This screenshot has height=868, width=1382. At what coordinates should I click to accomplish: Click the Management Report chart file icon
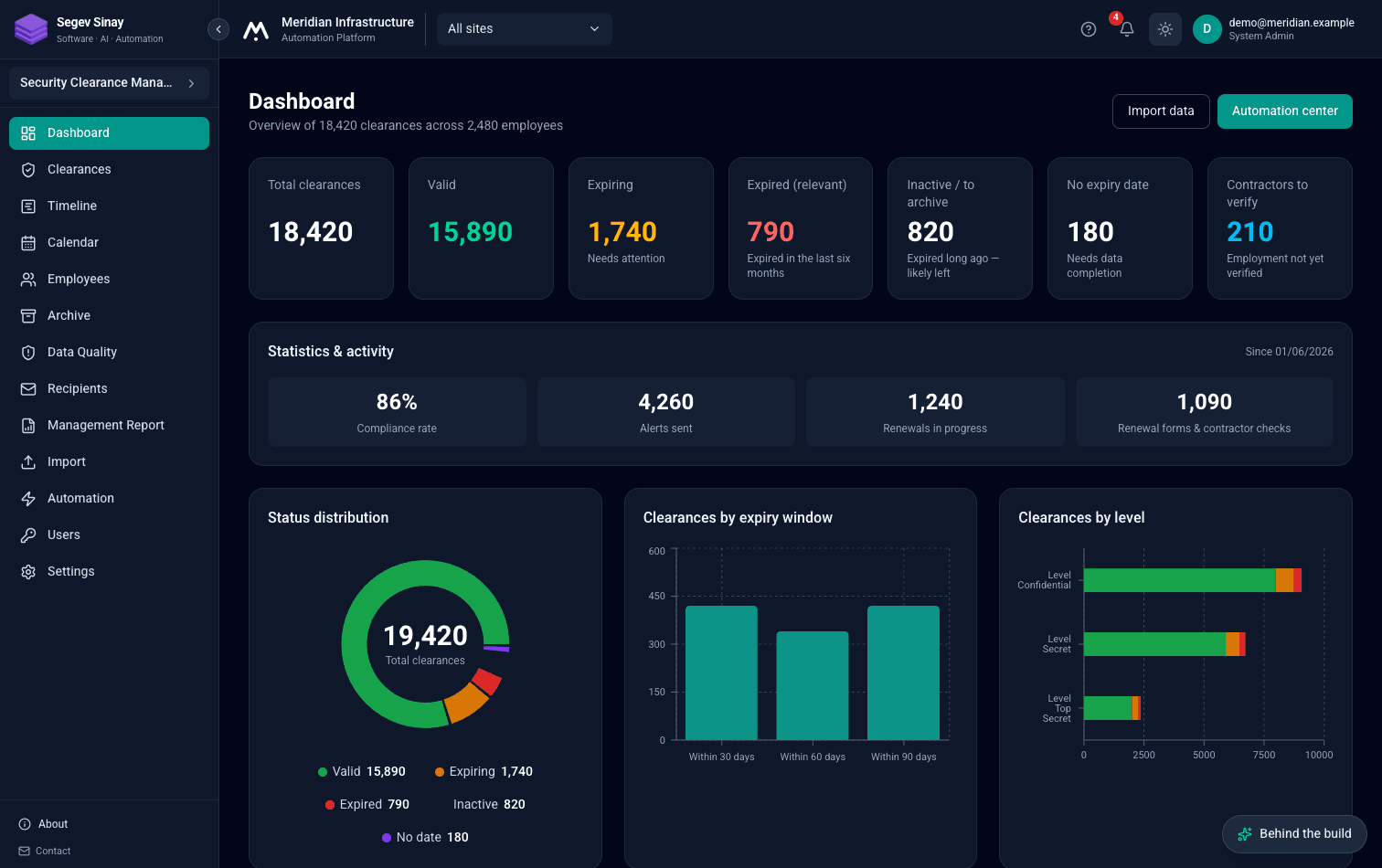click(x=28, y=426)
